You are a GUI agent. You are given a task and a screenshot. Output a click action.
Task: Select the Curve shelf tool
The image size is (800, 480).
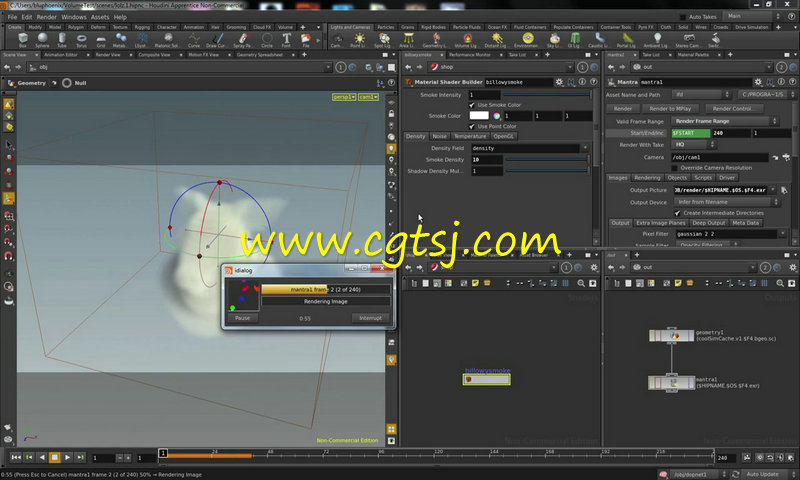pyautogui.click(x=194, y=40)
